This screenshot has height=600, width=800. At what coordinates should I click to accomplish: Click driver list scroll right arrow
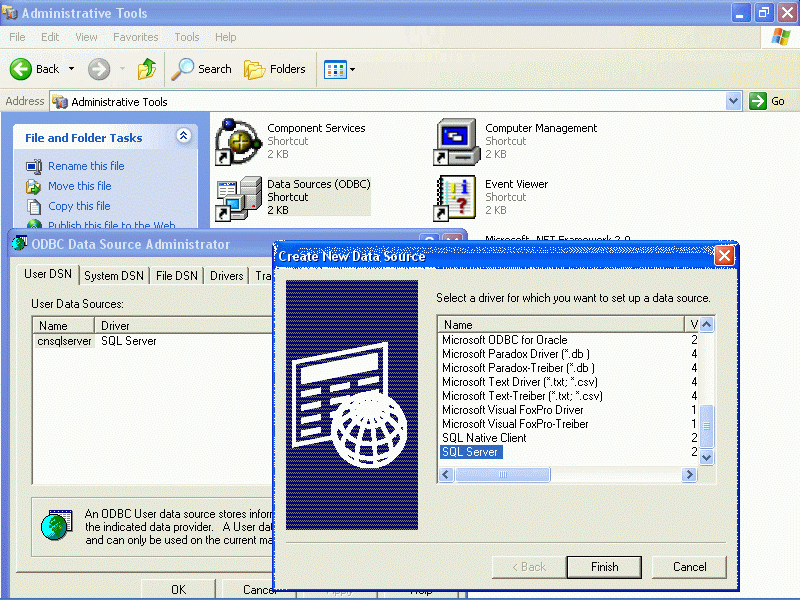(689, 475)
